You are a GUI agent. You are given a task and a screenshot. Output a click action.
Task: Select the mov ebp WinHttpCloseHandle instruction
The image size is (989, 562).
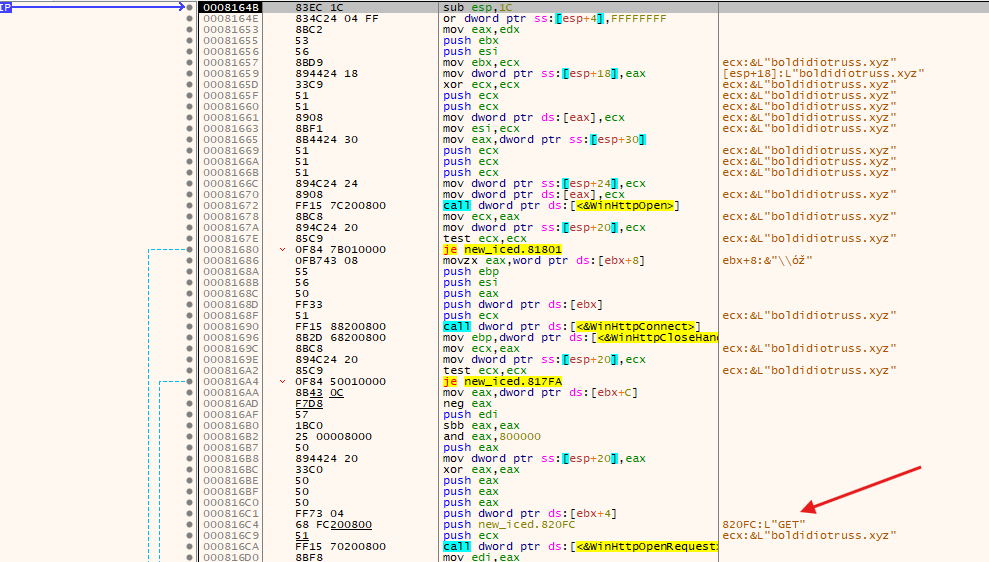point(580,337)
